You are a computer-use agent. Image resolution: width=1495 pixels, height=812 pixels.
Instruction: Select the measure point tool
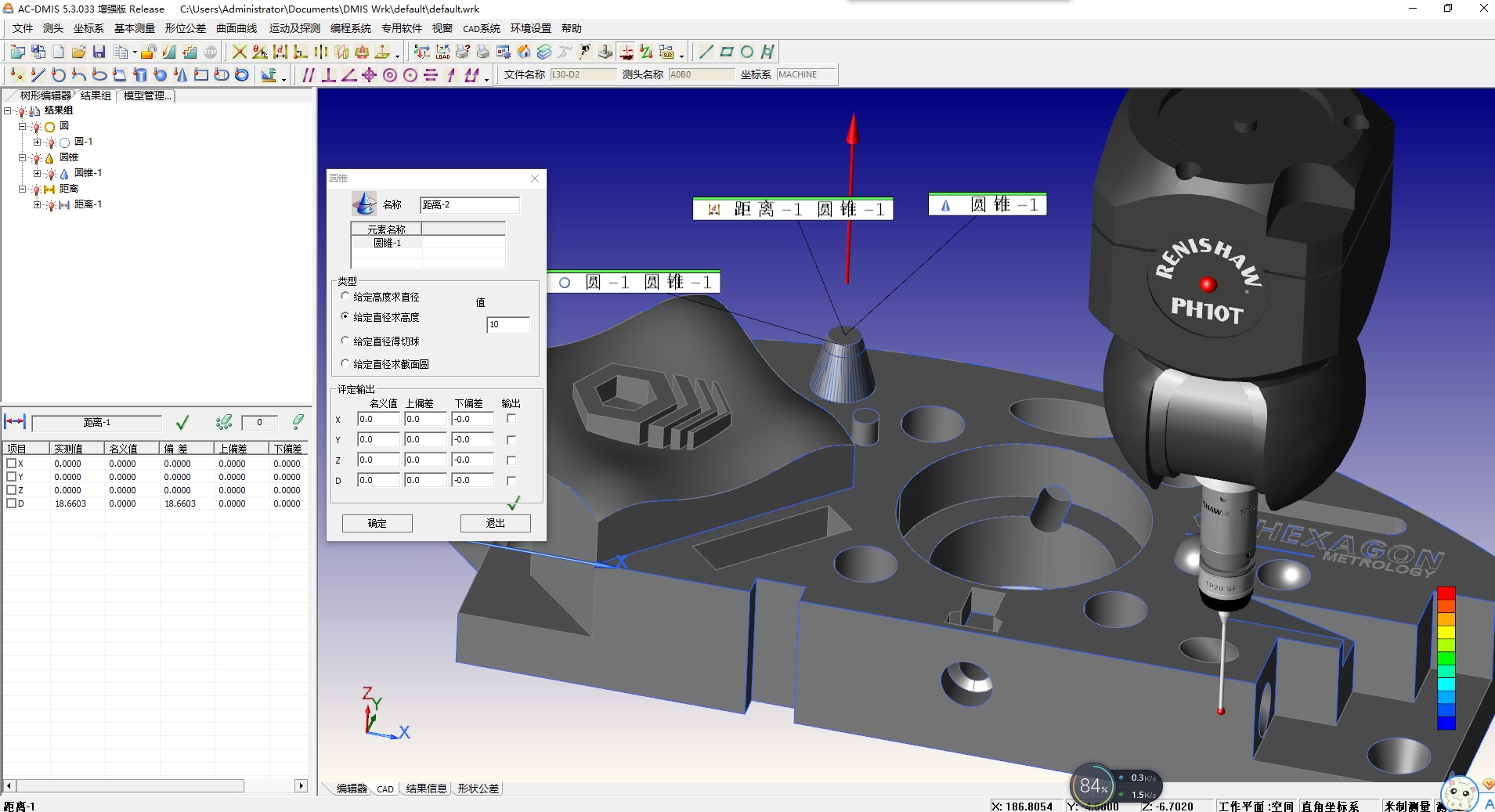pos(17,75)
